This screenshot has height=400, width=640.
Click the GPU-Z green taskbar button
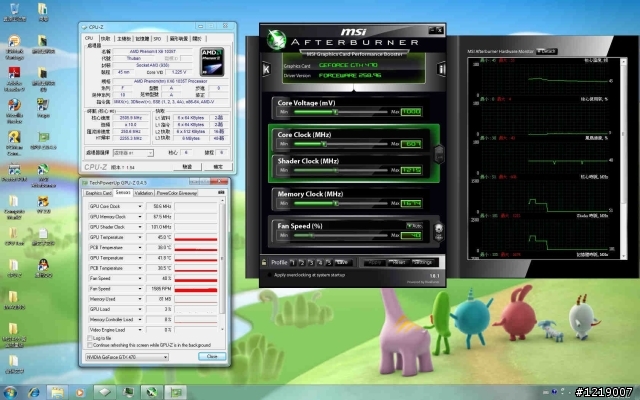pyautogui.click(x=176, y=393)
